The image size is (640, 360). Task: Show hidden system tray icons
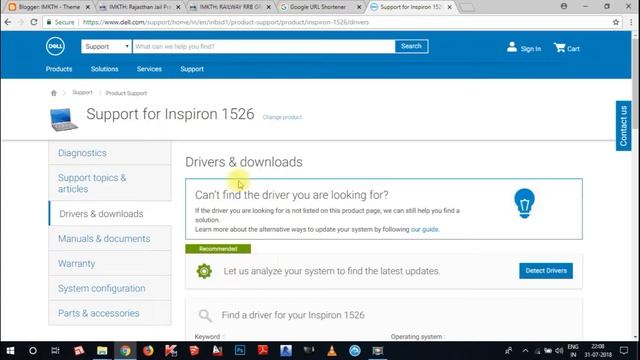(525, 351)
